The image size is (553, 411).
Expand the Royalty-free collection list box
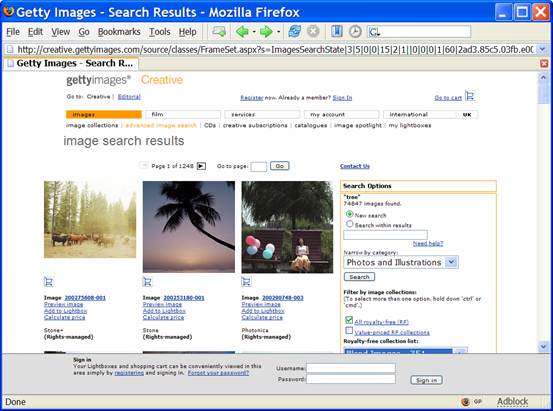pos(460,351)
